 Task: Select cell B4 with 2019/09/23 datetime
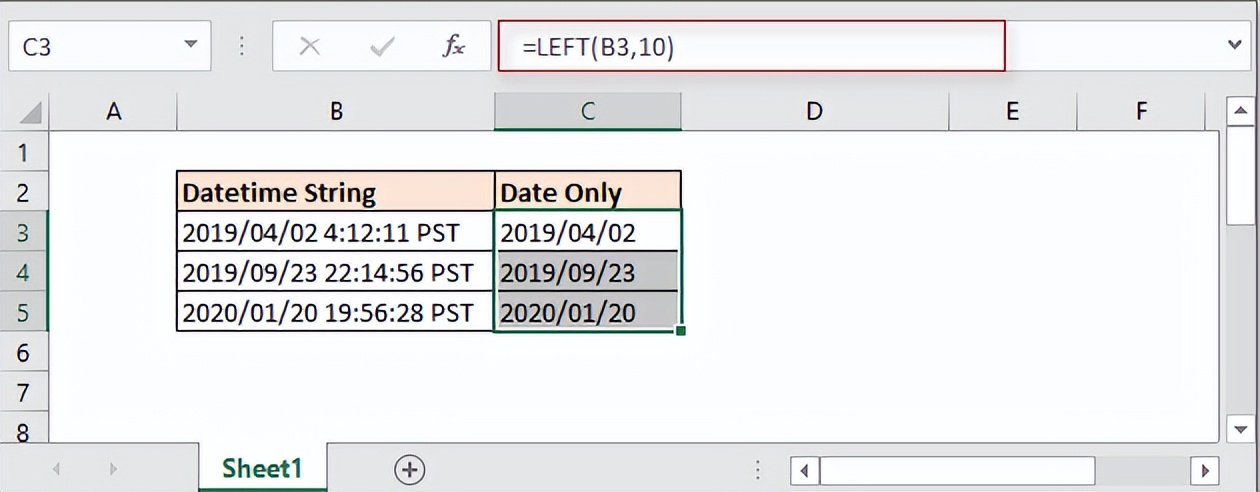tap(335, 272)
